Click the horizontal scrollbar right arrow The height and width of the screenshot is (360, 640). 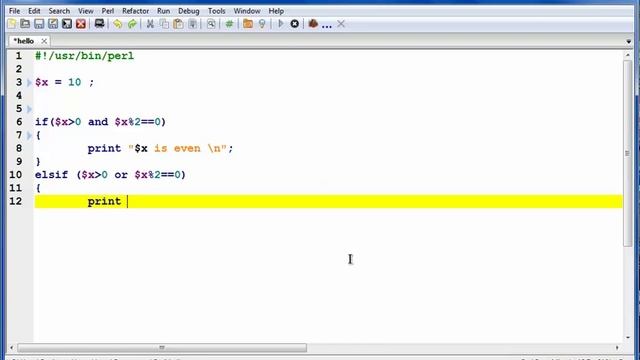click(x=617, y=348)
